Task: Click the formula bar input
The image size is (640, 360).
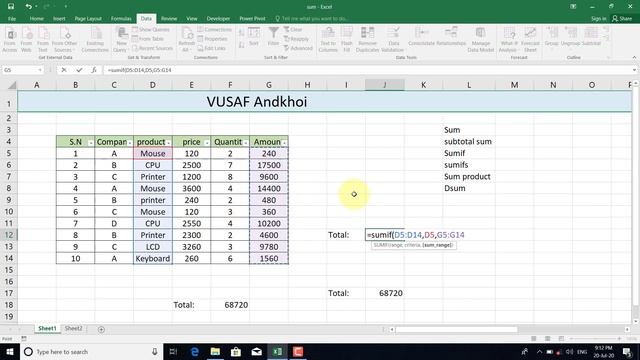Action: pos(367,70)
